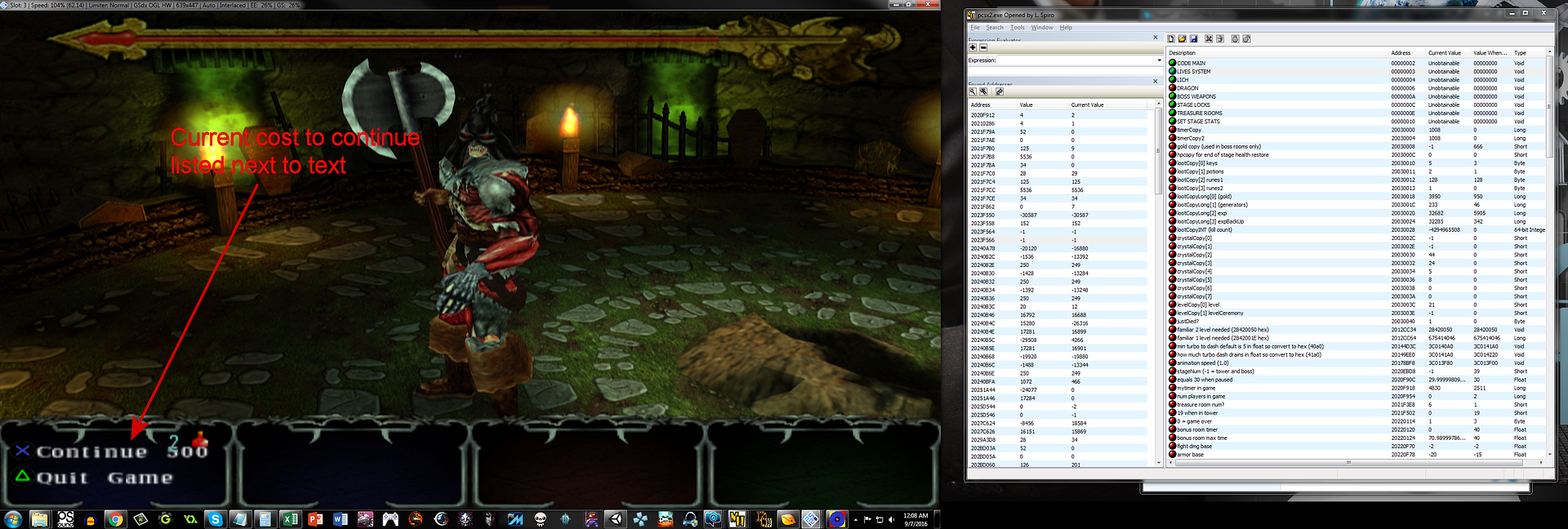This screenshot has height=529, width=1568.
Task: Open Calculator from the taskbar
Action: [265, 519]
